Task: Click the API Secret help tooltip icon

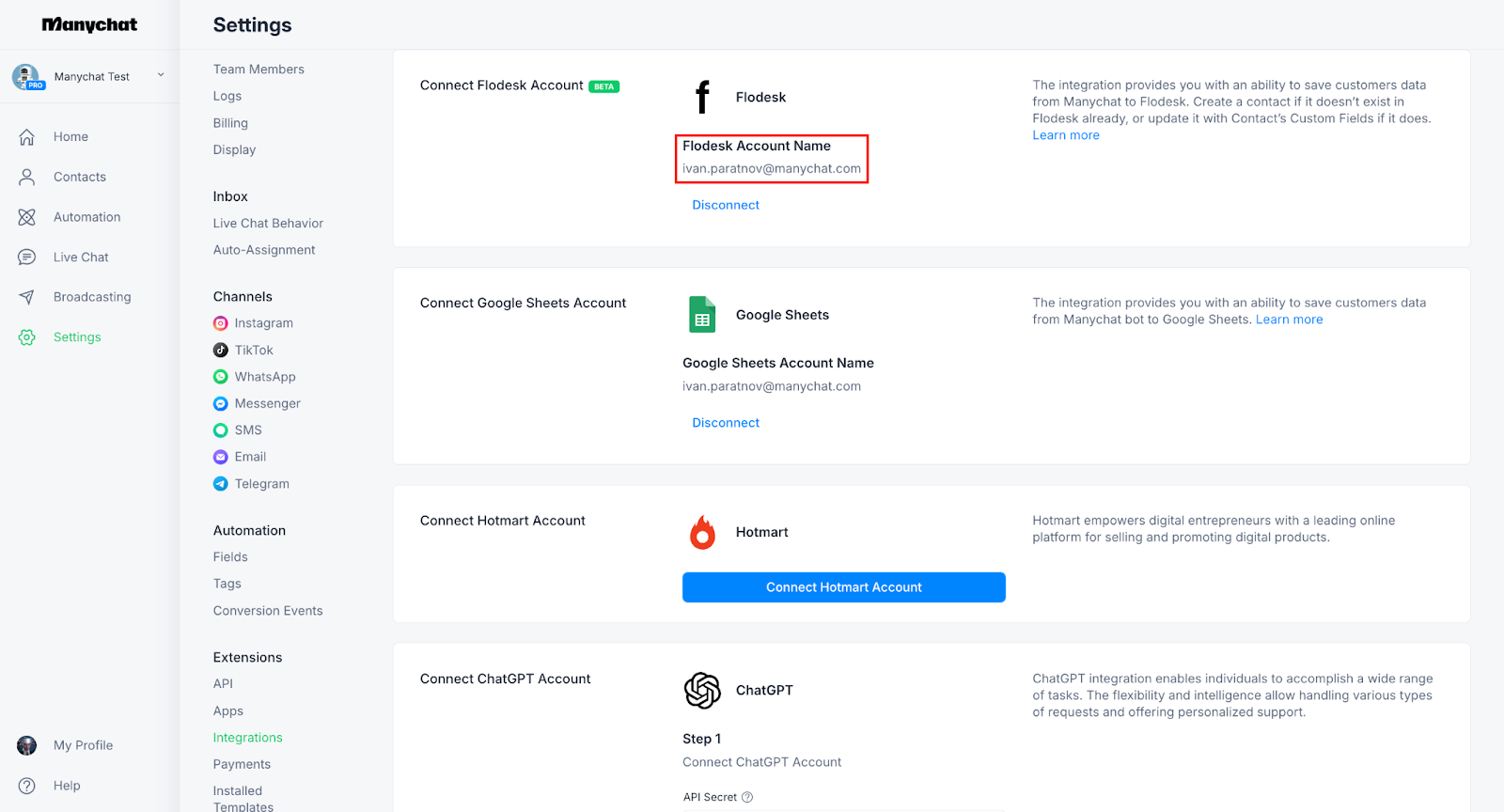Action: coord(747,797)
